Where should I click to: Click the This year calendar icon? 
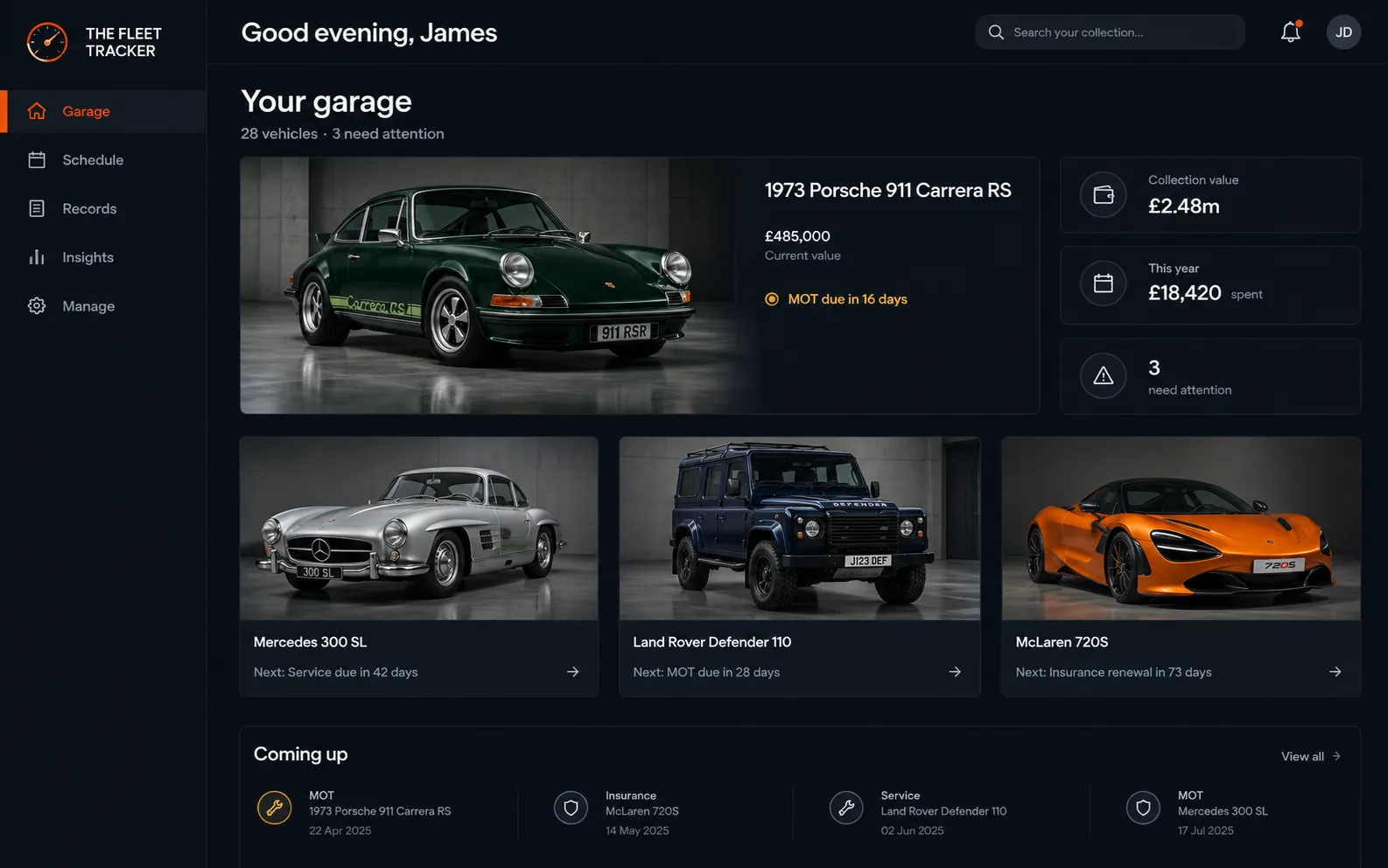pos(1104,283)
